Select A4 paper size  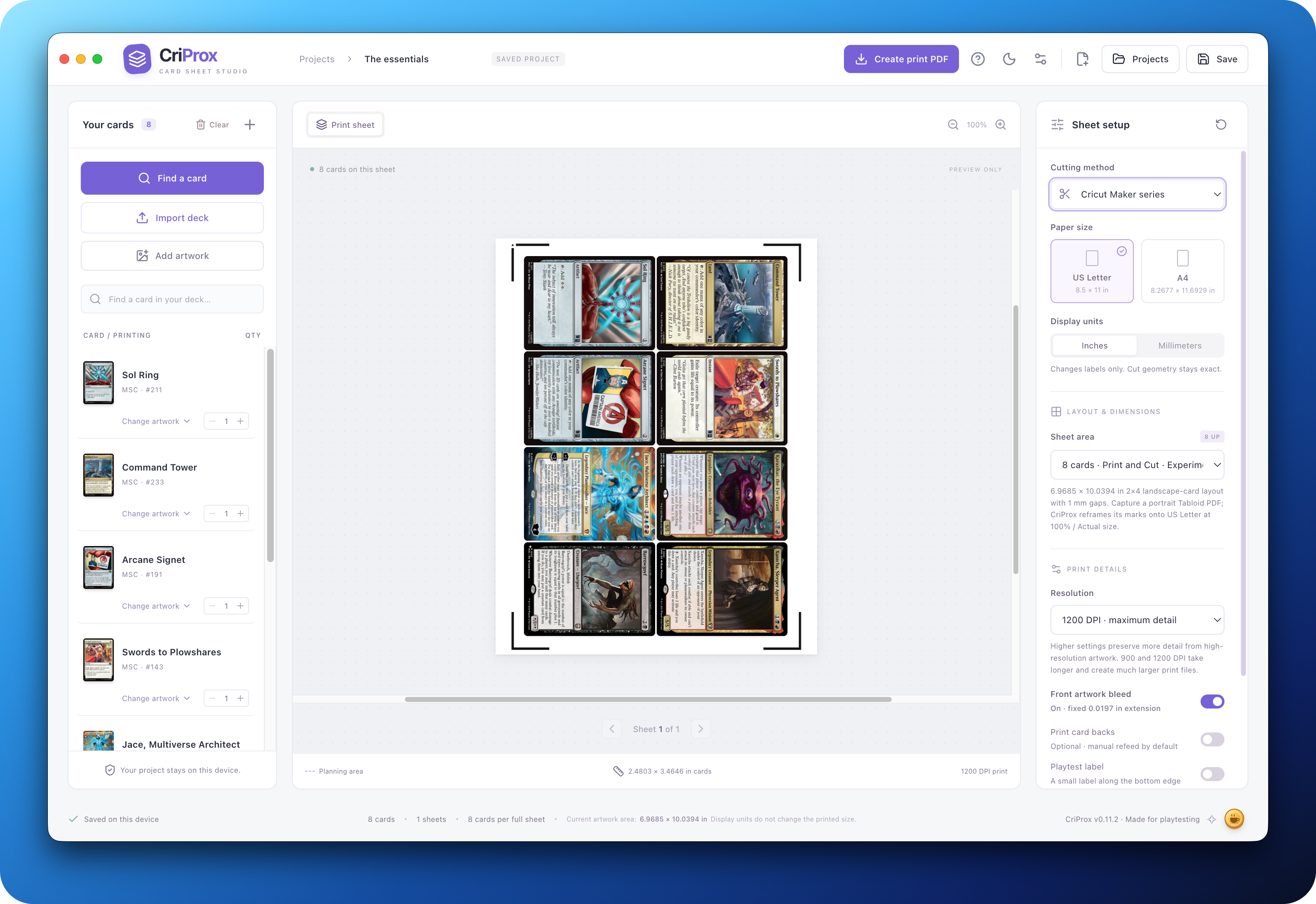coord(1182,271)
